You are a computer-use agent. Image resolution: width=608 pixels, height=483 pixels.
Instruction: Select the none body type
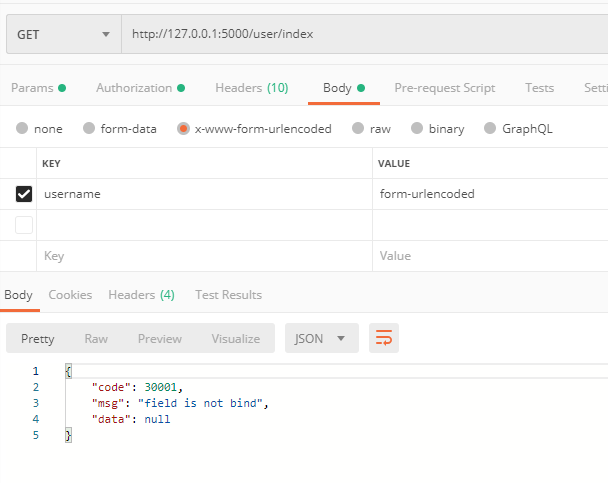click(x=23, y=129)
